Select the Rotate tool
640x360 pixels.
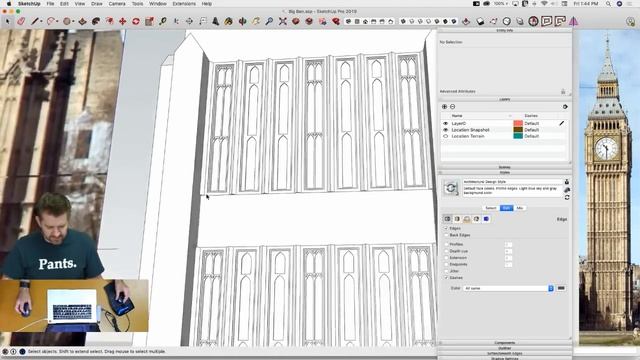tap(136, 21)
